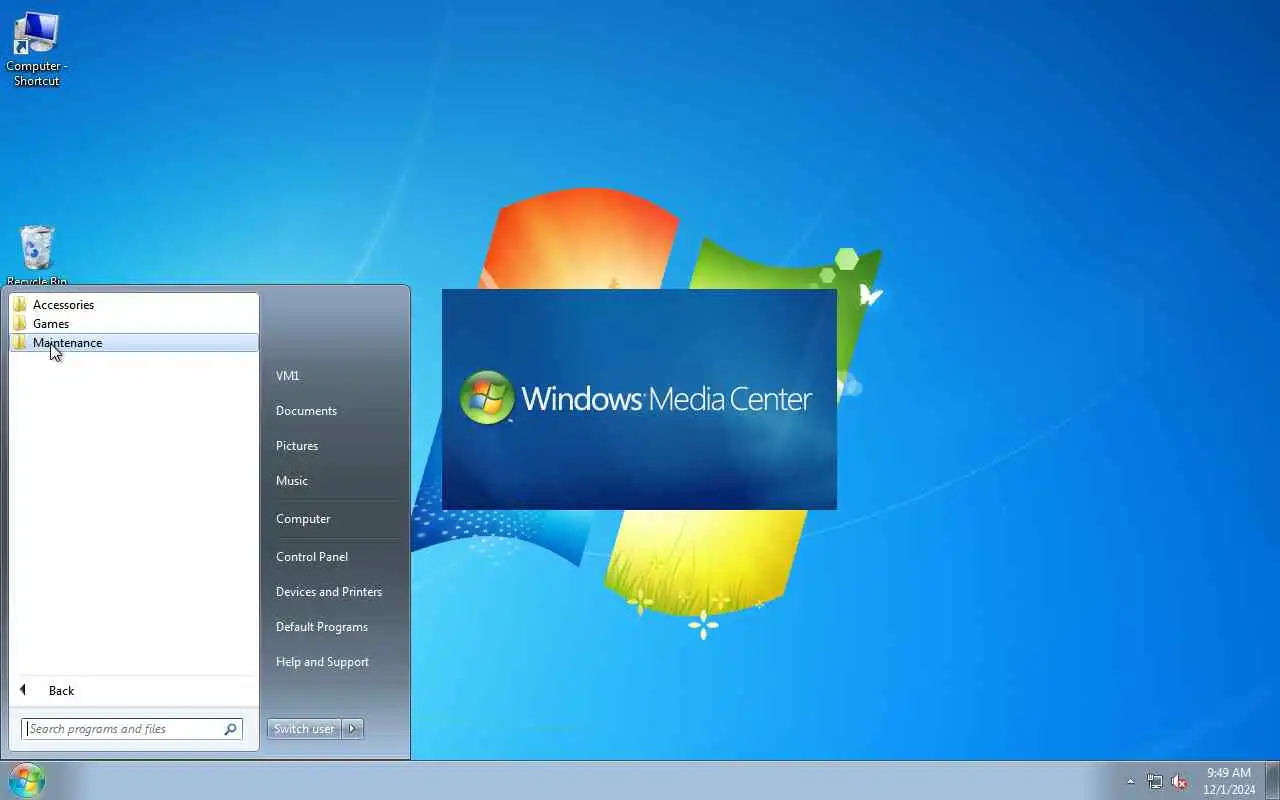
Task: Select the Computer shortcut desktop icon
Action: [x=36, y=48]
